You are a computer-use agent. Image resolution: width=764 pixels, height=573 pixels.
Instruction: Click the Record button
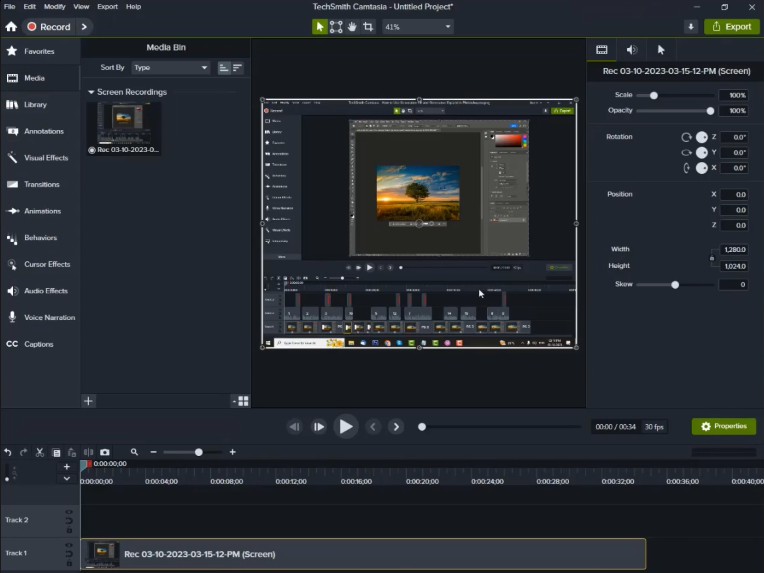[49, 27]
